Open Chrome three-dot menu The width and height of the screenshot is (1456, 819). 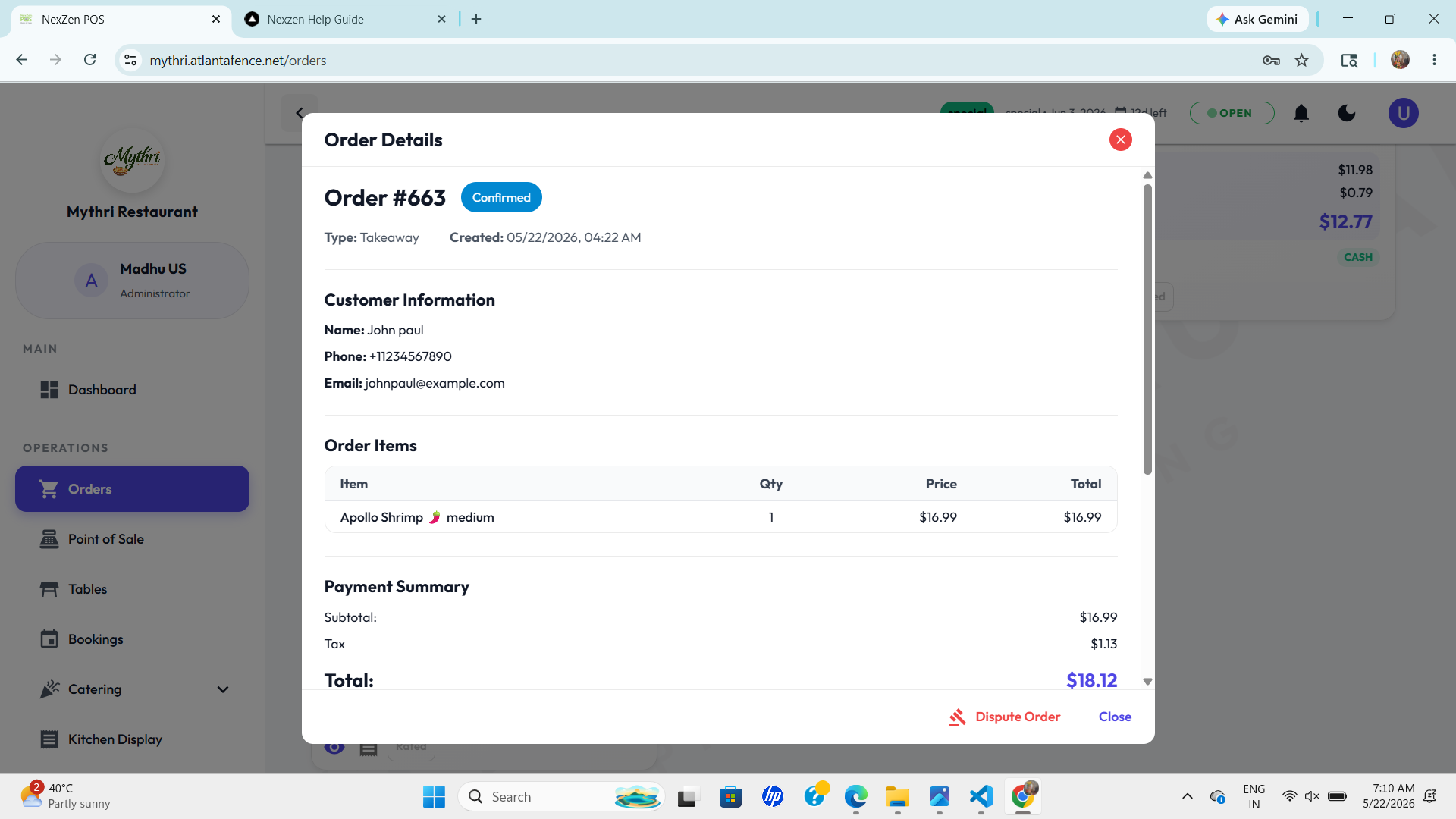(1434, 60)
